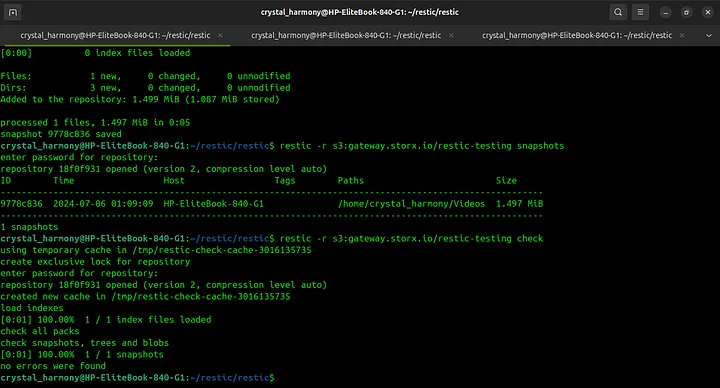Open the hamburger menu

point(640,12)
